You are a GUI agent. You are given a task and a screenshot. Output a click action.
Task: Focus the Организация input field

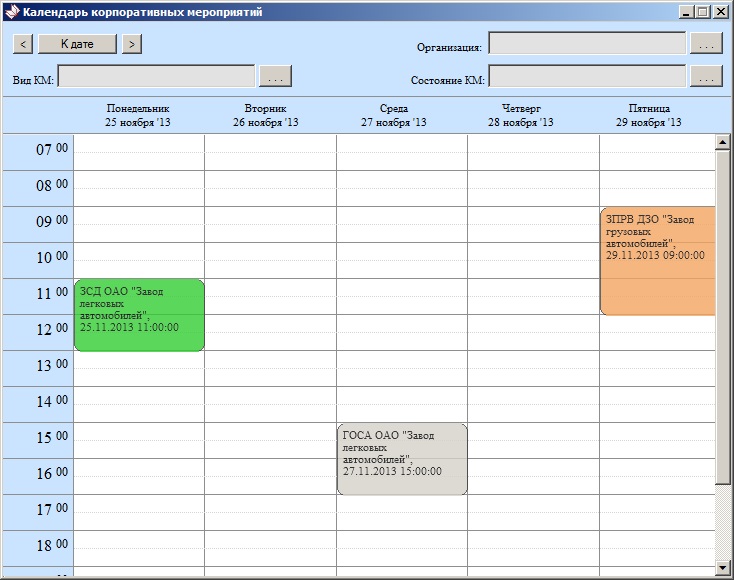[x=587, y=43]
